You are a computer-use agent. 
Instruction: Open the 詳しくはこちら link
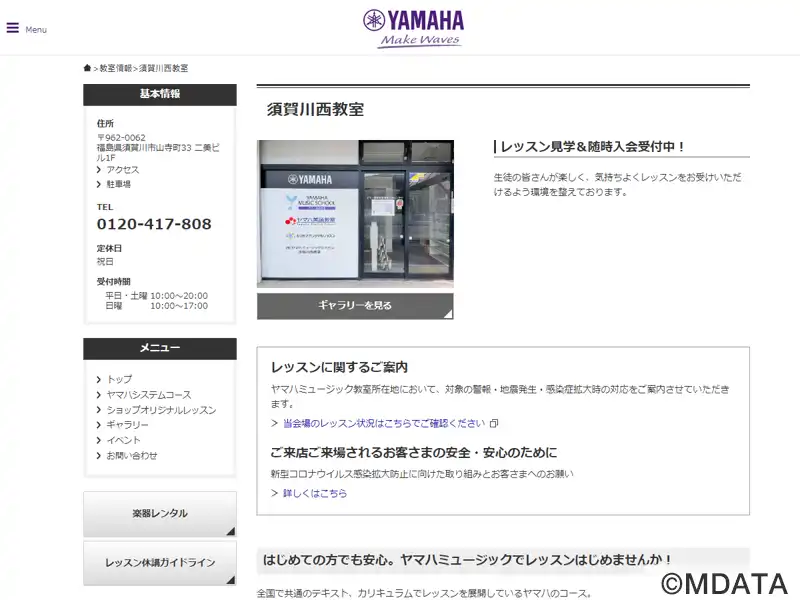click(x=315, y=493)
